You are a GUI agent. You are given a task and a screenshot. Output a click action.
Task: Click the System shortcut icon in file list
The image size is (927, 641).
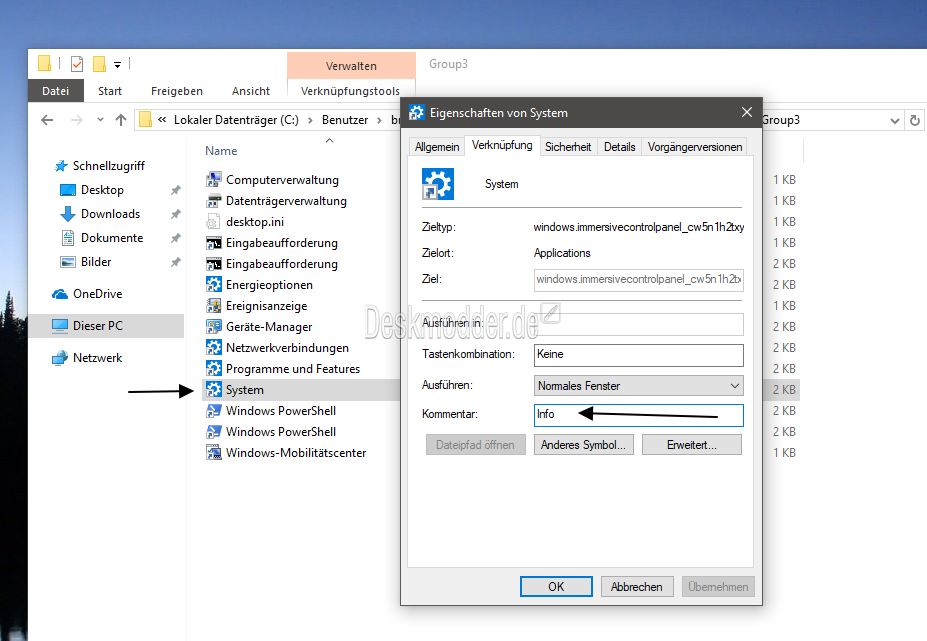pyautogui.click(x=213, y=390)
